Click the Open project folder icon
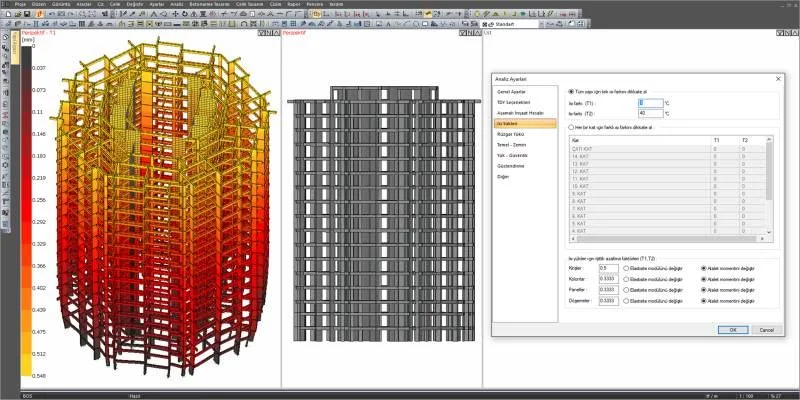Image resolution: width=800 pixels, height=400 pixels. 18,14
